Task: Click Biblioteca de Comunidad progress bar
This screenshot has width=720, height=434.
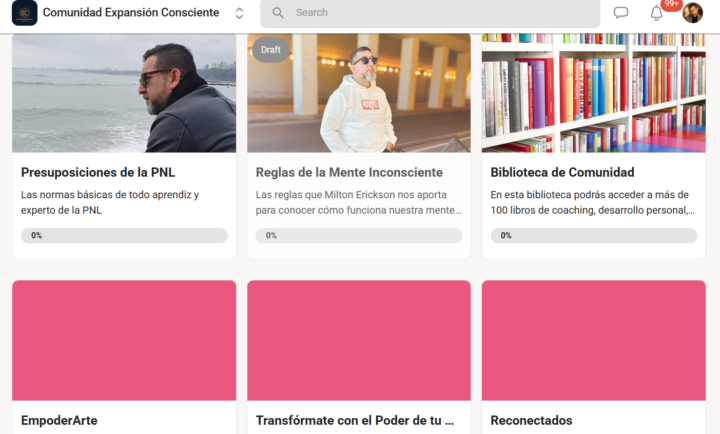Action: pyautogui.click(x=593, y=236)
